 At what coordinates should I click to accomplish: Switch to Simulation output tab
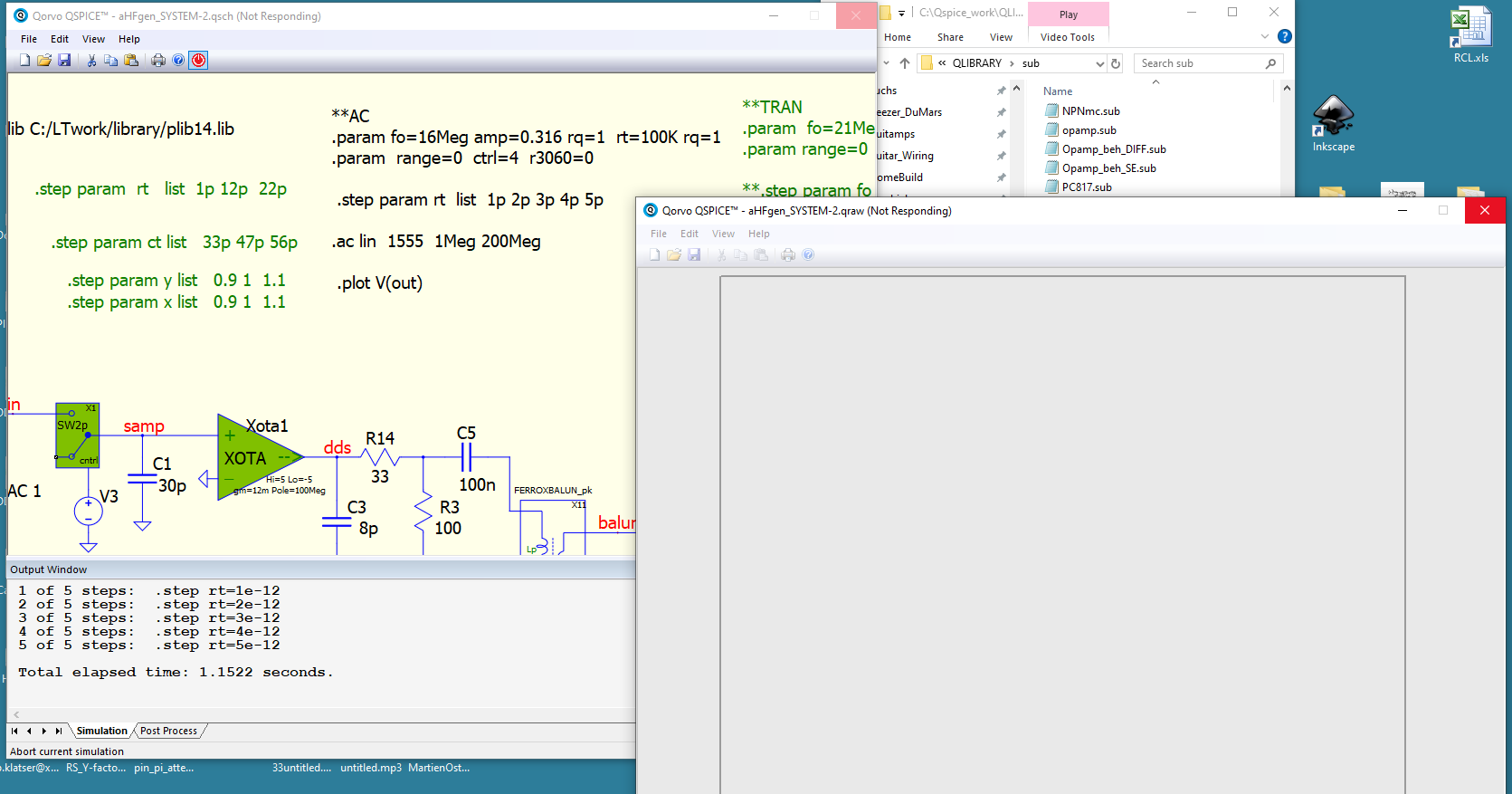click(x=102, y=731)
